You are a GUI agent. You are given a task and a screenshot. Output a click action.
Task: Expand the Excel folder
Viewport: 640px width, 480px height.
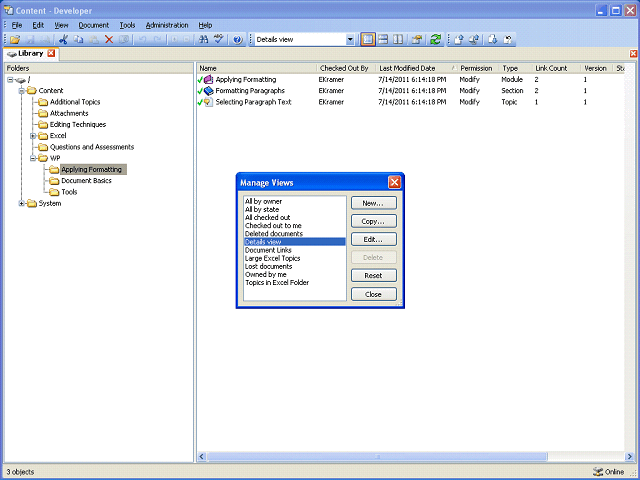tap(33, 136)
